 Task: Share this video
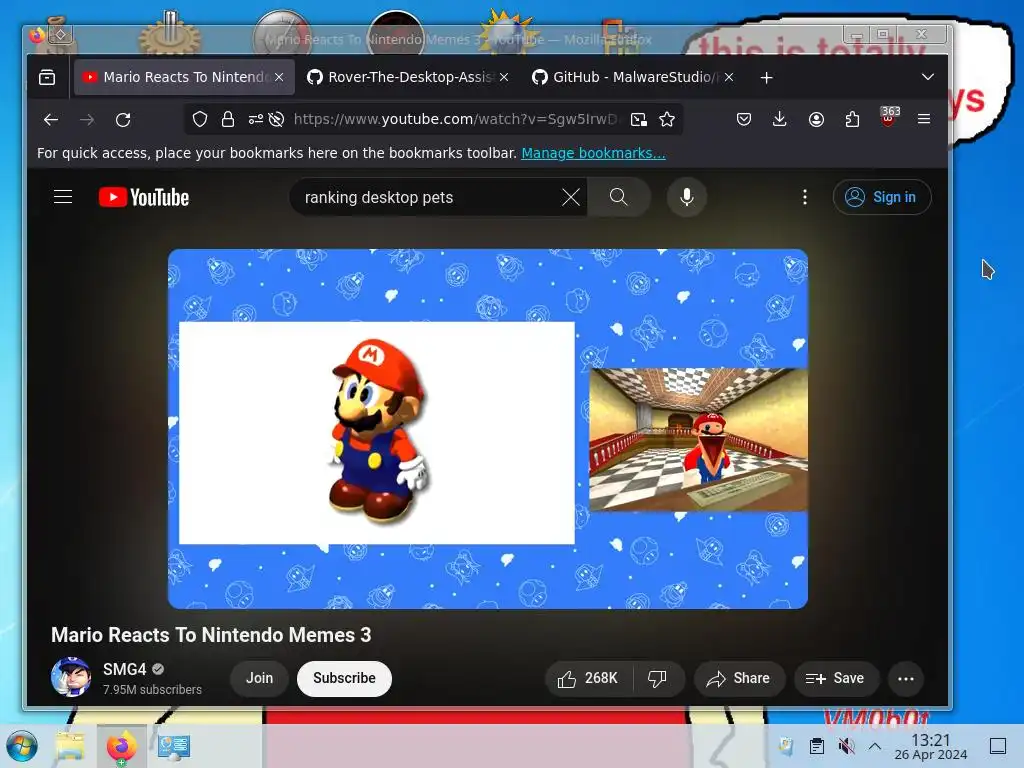tap(739, 679)
